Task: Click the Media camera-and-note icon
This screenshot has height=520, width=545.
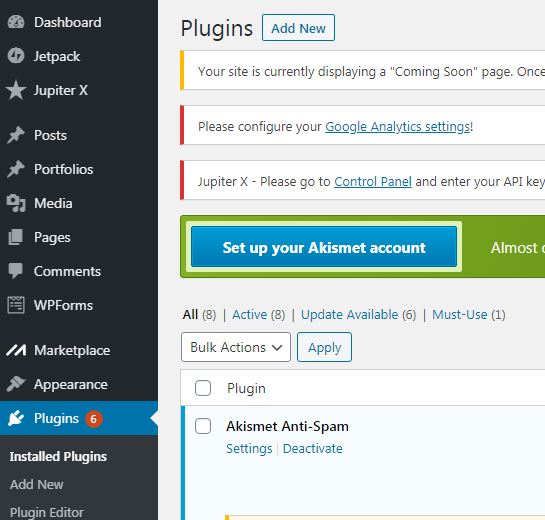Action: tap(16, 203)
